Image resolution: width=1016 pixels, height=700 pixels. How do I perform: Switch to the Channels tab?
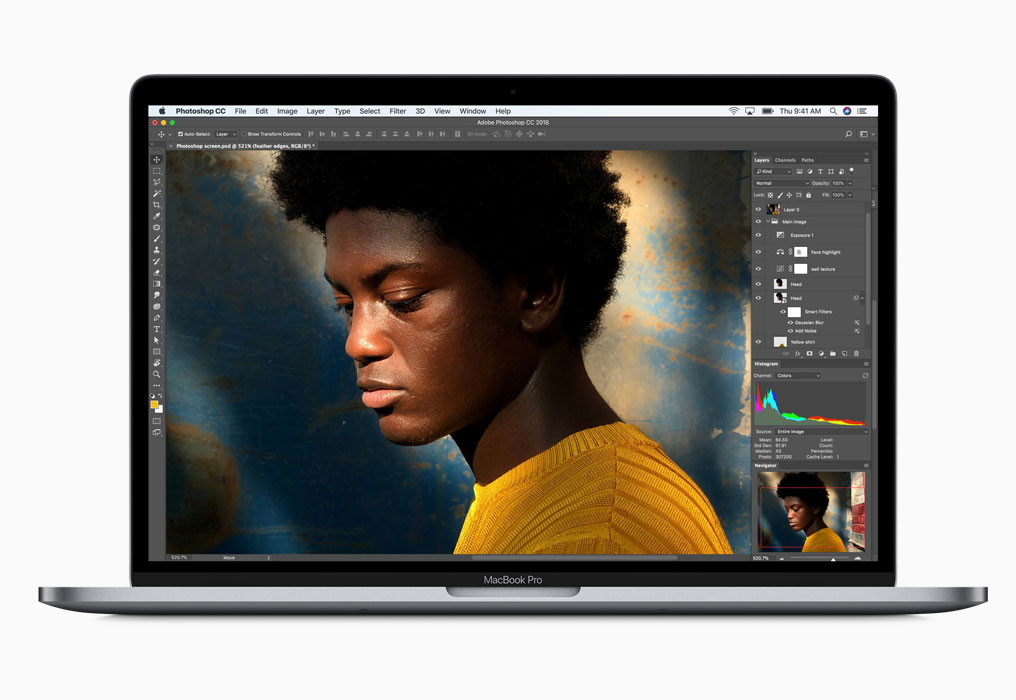pos(785,160)
